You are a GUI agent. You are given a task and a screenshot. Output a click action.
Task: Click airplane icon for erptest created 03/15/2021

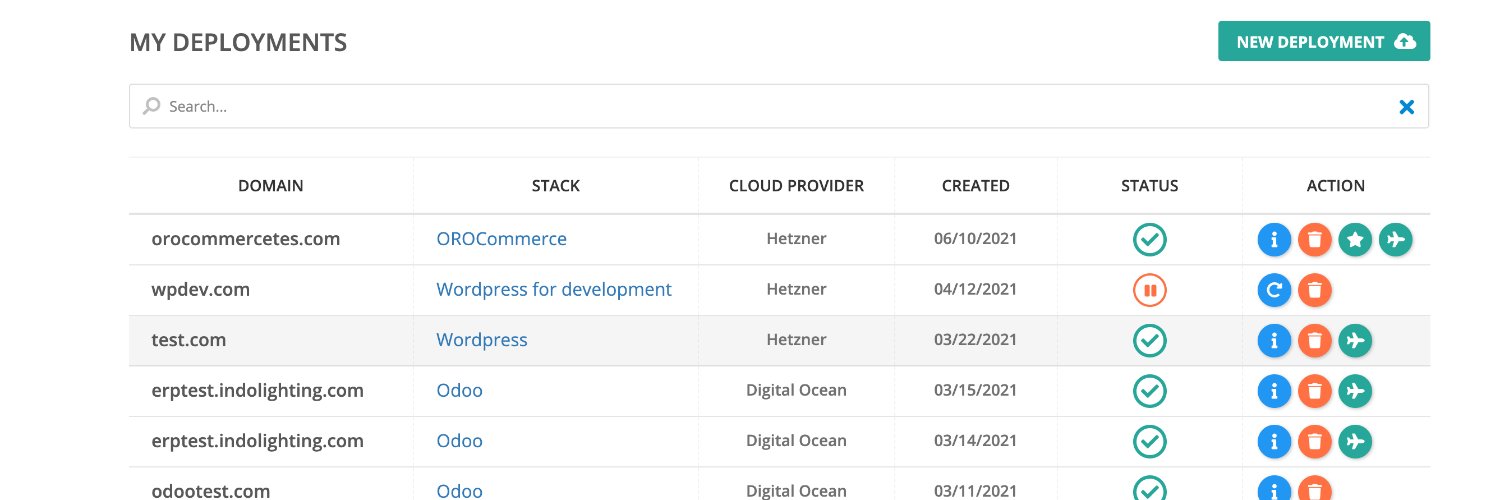coord(1355,390)
